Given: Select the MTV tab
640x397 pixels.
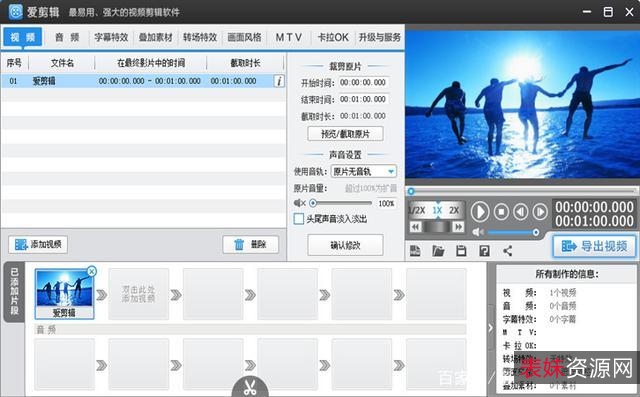Looking at the screenshot, I should 289,38.
